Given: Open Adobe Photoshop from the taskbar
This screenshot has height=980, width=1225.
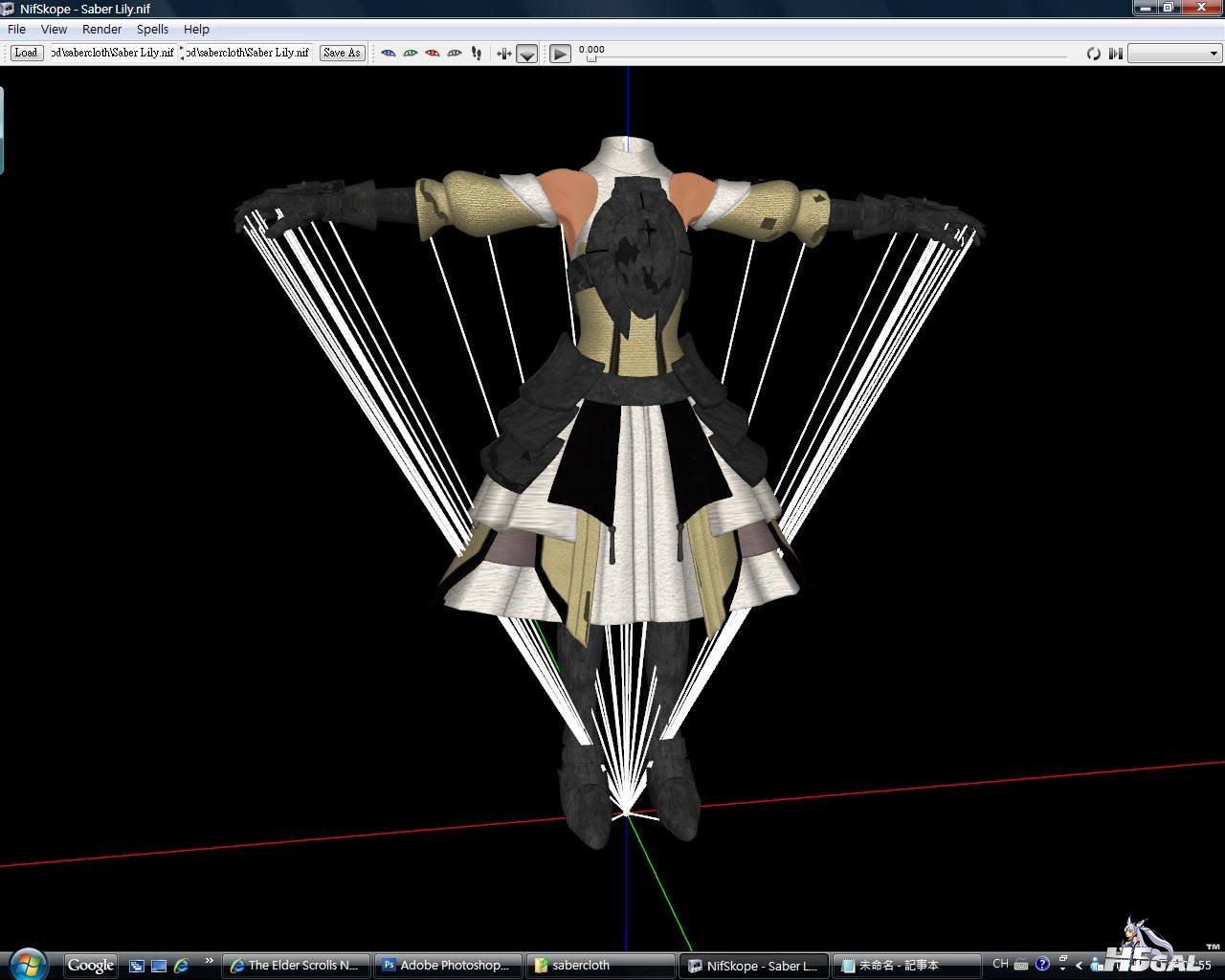Looking at the screenshot, I should pos(448,965).
